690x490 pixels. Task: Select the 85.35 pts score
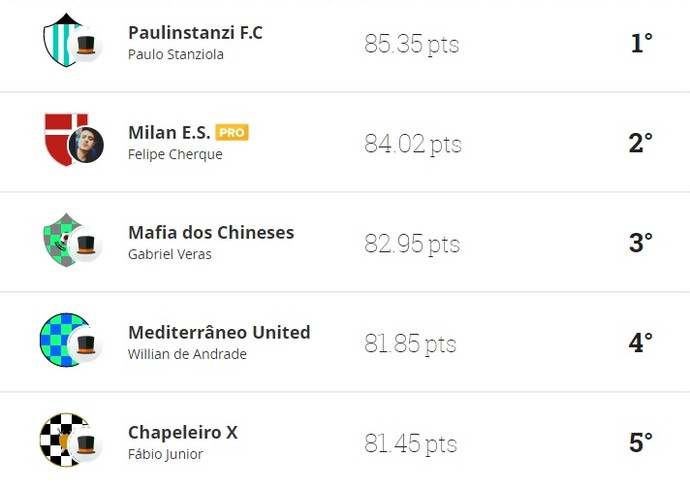pyautogui.click(x=412, y=44)
